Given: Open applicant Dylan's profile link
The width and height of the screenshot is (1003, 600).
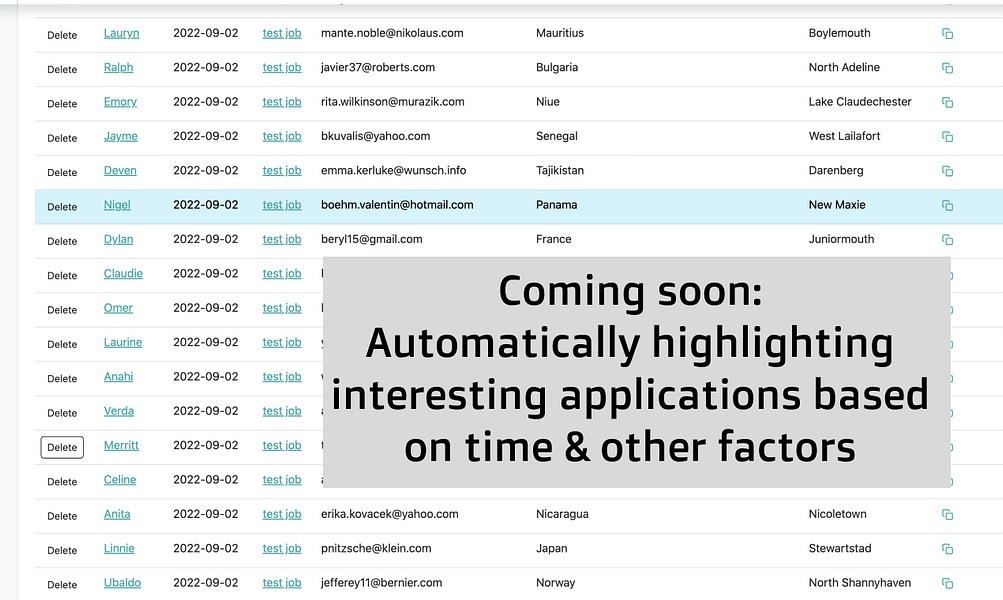Looking at the screenshot, I should coord(118,239).
